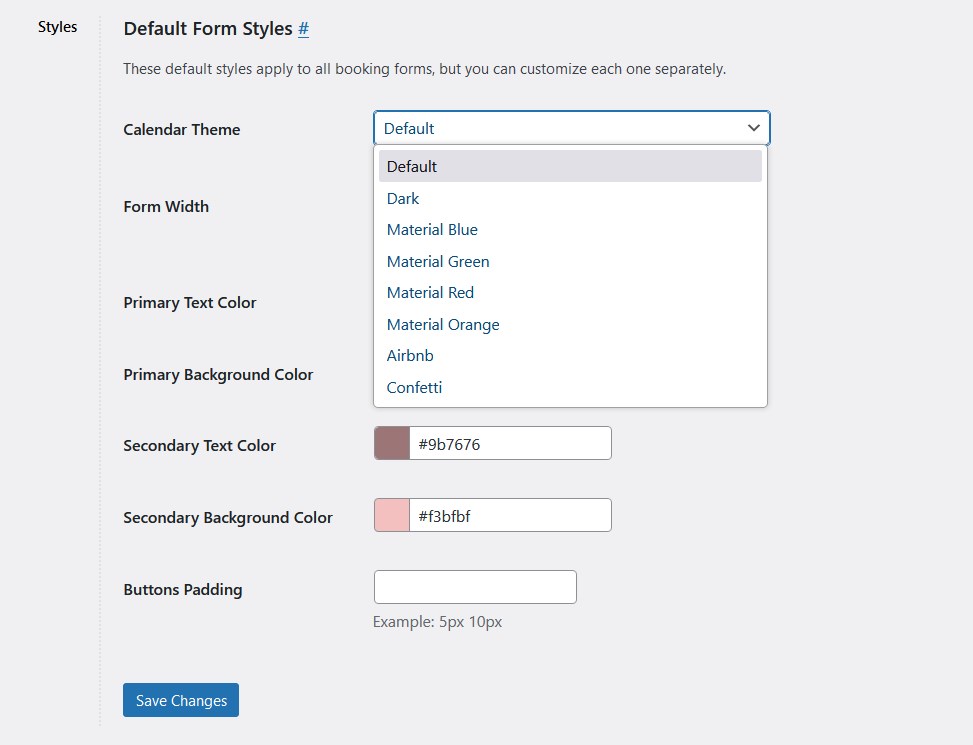This screenshot has height=745, width=973.
Task: Select Material Orange theme
Action: pyautogui.click(x=570, y=324)
